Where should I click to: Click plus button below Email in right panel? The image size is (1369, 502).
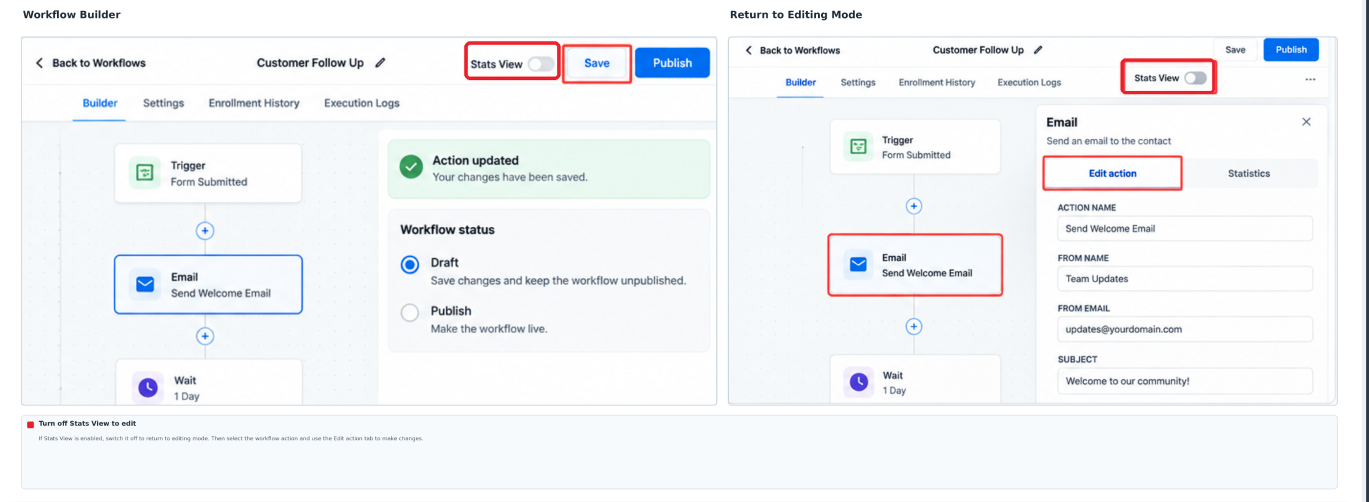(x=913, y=326)
